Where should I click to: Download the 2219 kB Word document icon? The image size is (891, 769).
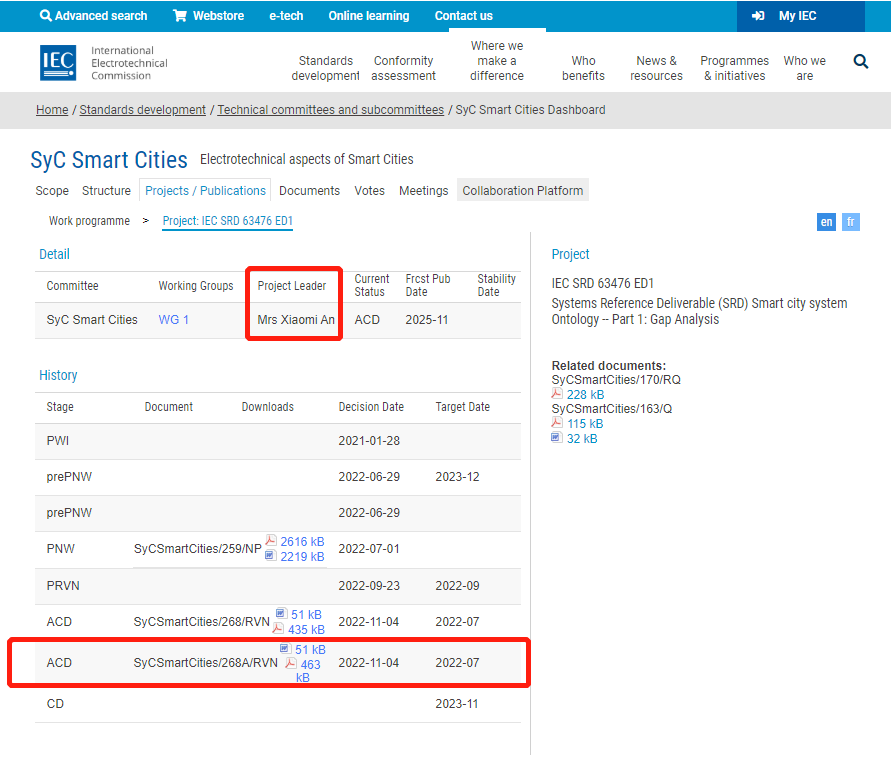pyautogui.click(x=271, y=555)
